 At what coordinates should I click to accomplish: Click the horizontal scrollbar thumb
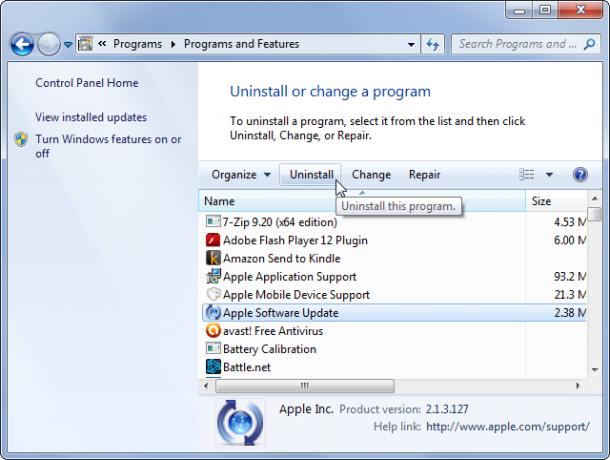(x=305, y=386)
